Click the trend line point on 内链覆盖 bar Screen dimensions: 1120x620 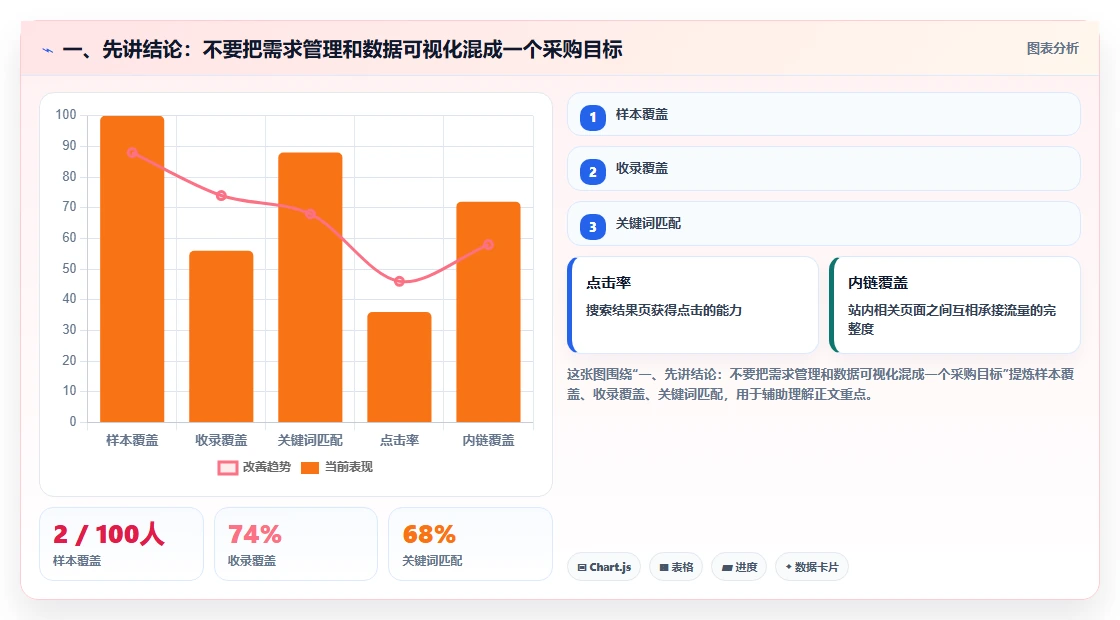tap(489, 245)
